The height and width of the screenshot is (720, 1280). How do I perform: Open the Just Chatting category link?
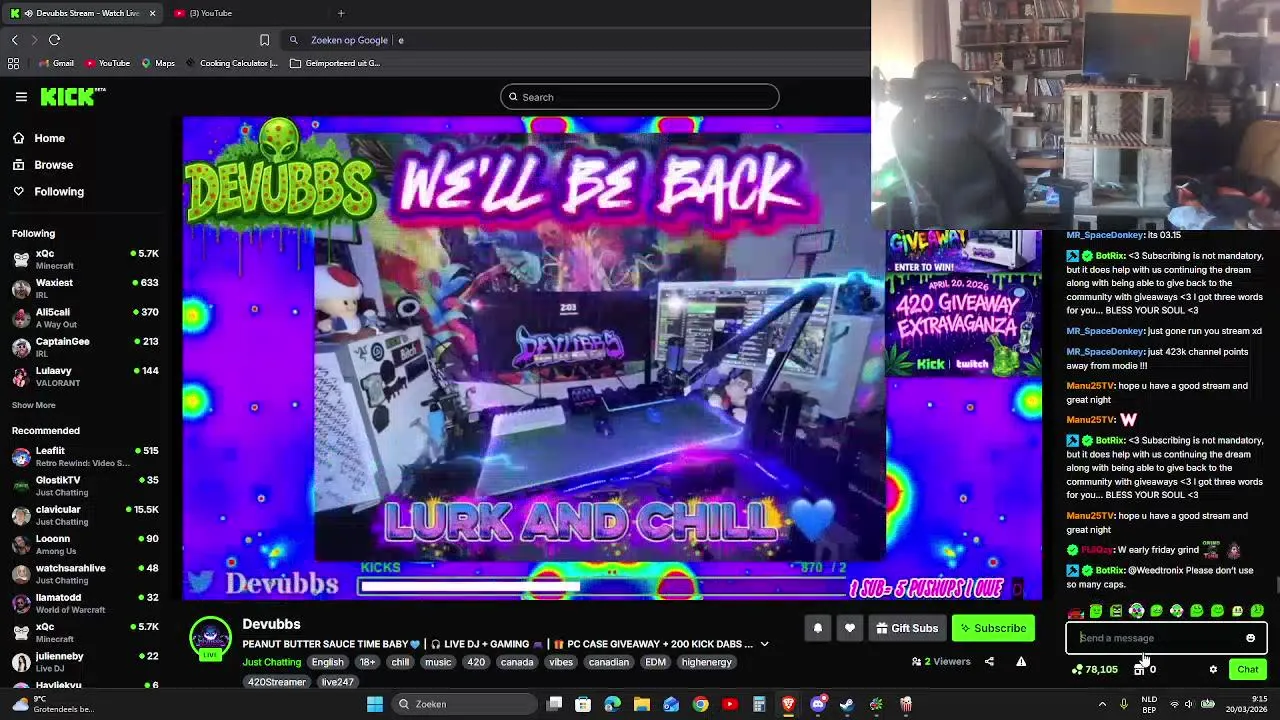271,662
